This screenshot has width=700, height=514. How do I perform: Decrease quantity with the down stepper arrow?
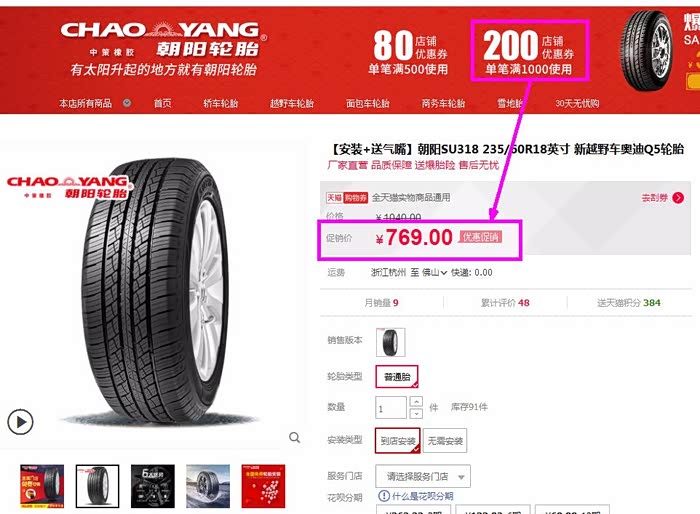[416, 413]
